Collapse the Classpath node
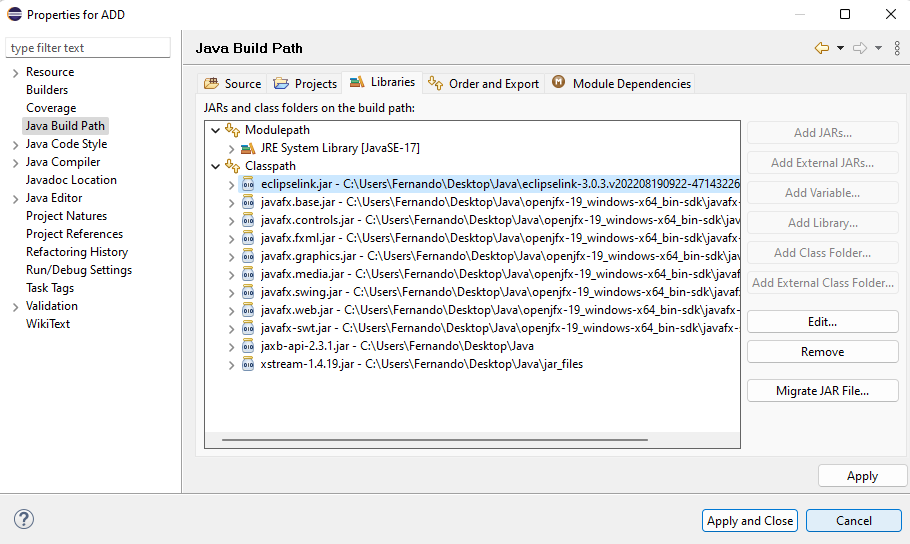910x544 pixels. (215, 167)
